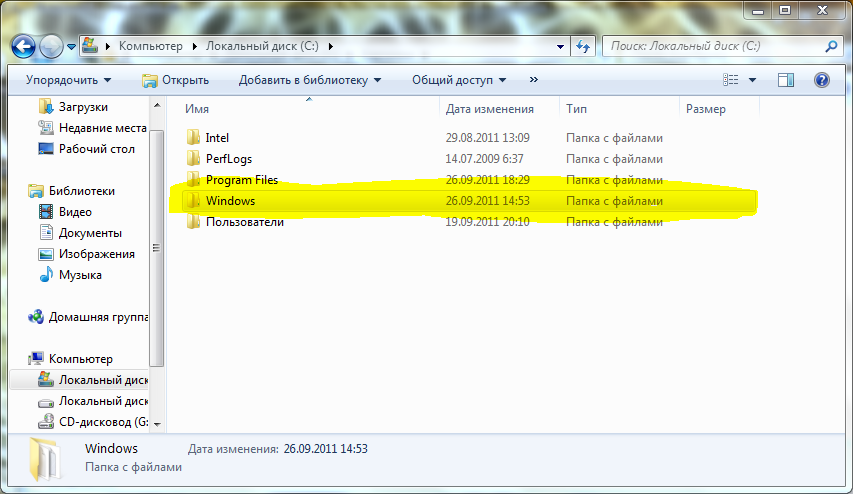Open the Общий доступ dropdown

click(x=458, y=80)
